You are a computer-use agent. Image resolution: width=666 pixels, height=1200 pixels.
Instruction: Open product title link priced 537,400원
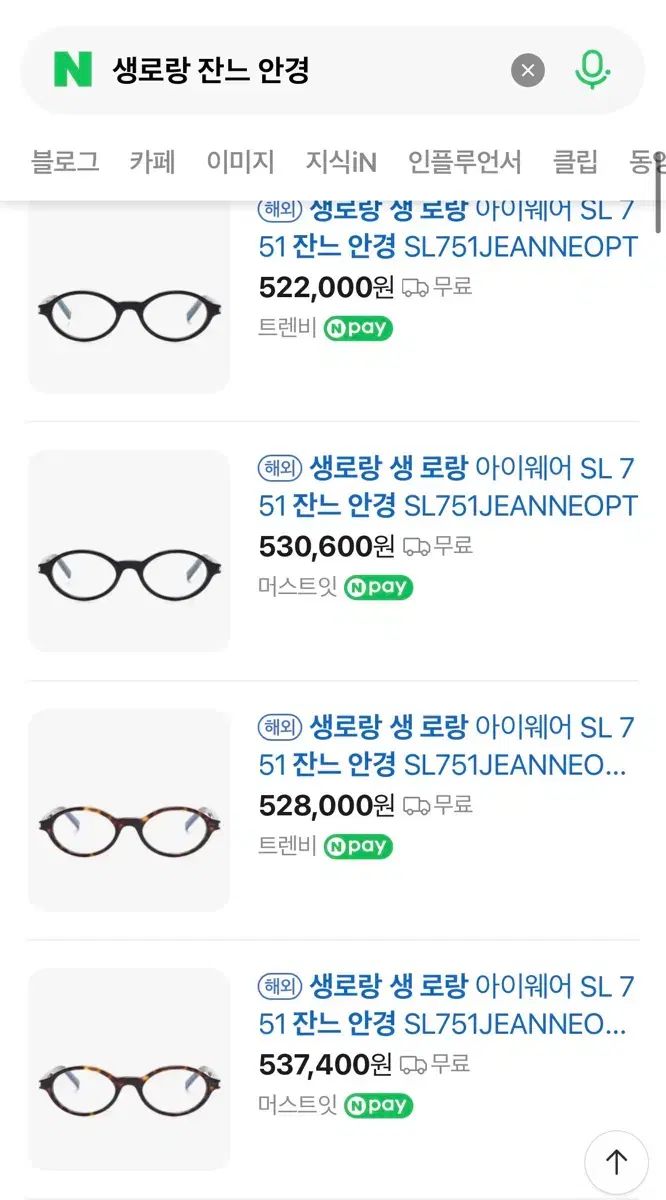point(447,1005)
